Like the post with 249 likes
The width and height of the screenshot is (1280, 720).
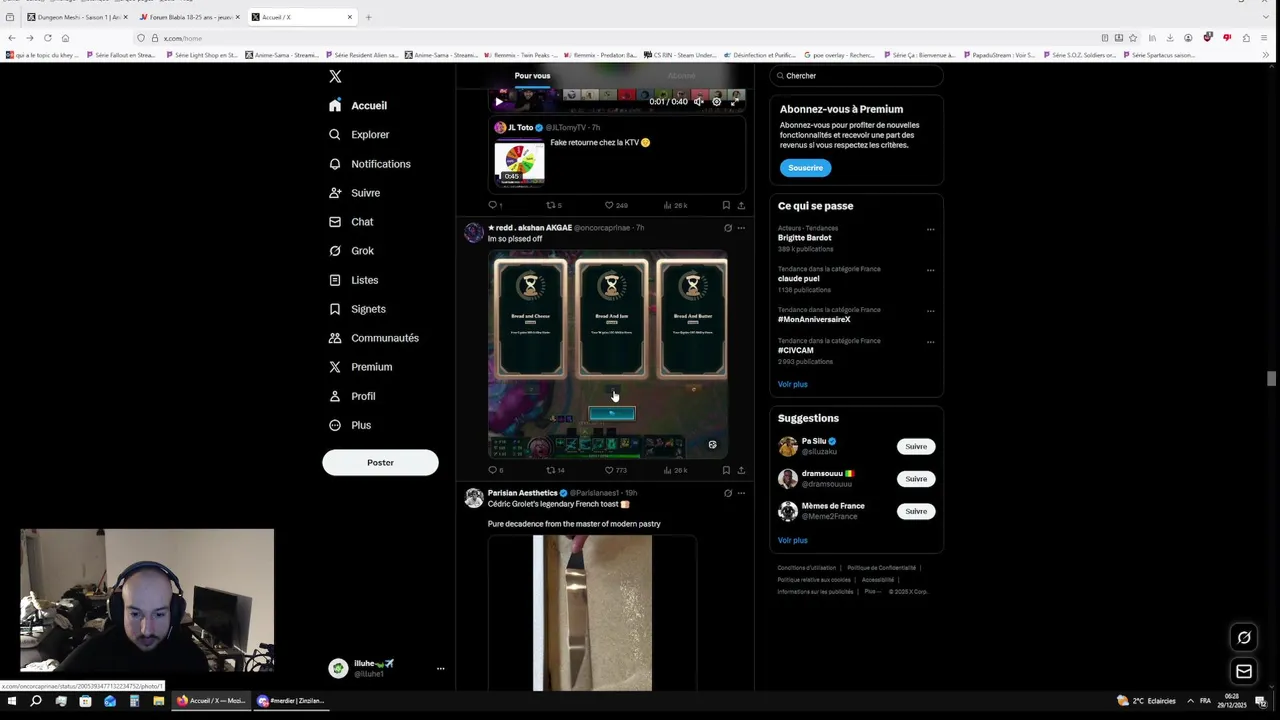(615, 205)
